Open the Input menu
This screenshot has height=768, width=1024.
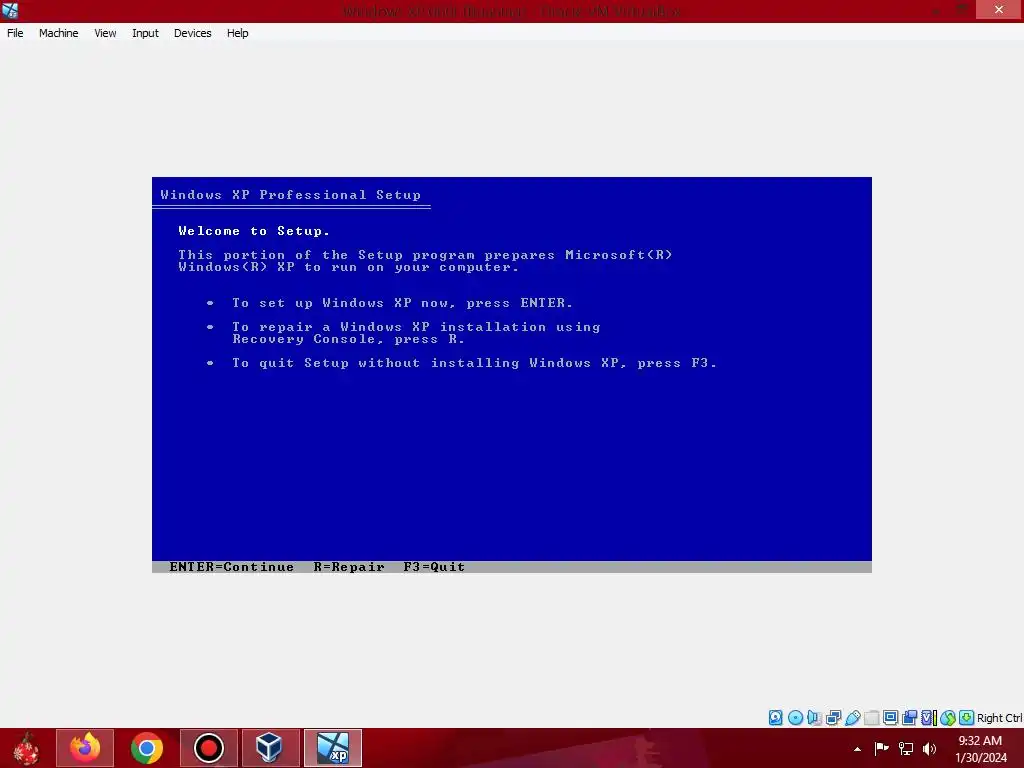145,33
